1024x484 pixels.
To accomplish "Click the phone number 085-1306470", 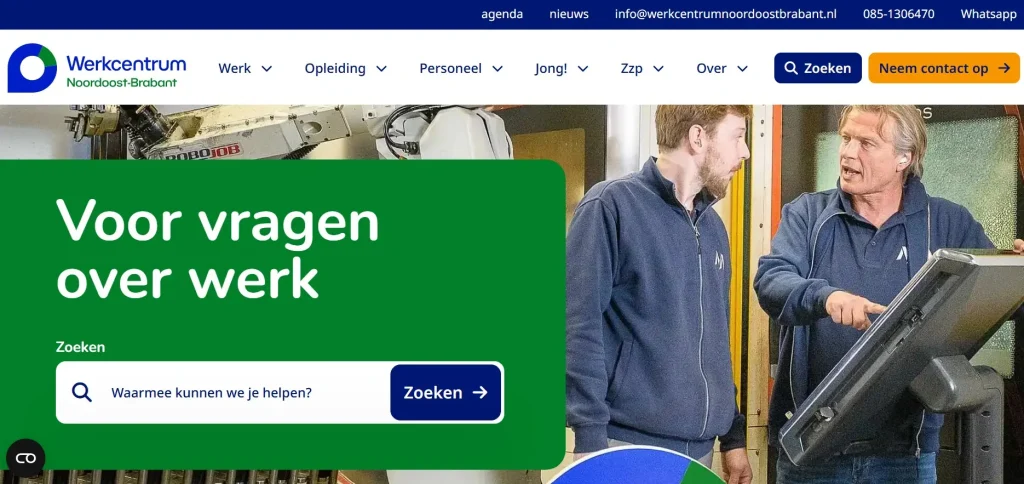I will pyautogui.click(x=899, y=14).
